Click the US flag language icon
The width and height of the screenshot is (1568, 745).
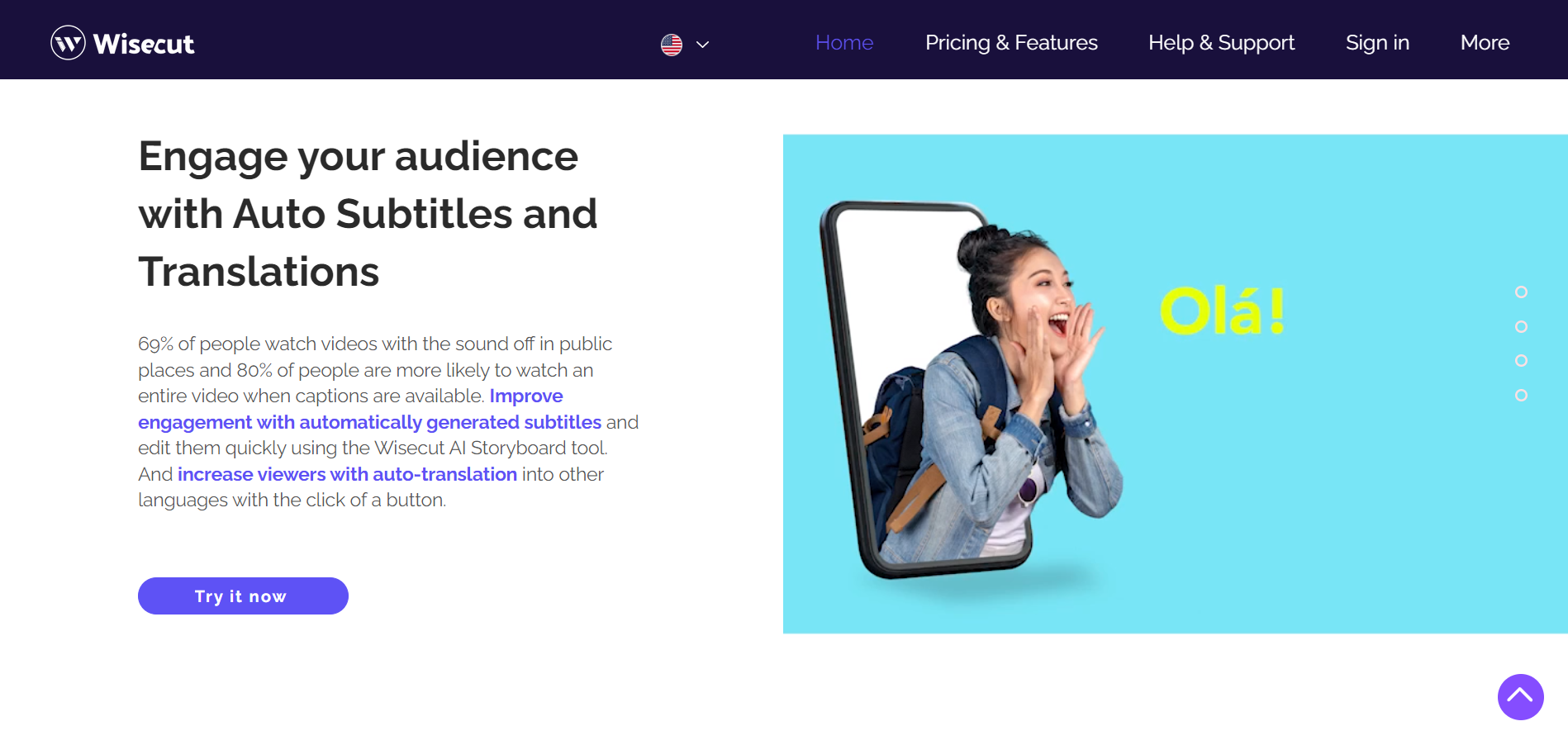click(671, 44)
